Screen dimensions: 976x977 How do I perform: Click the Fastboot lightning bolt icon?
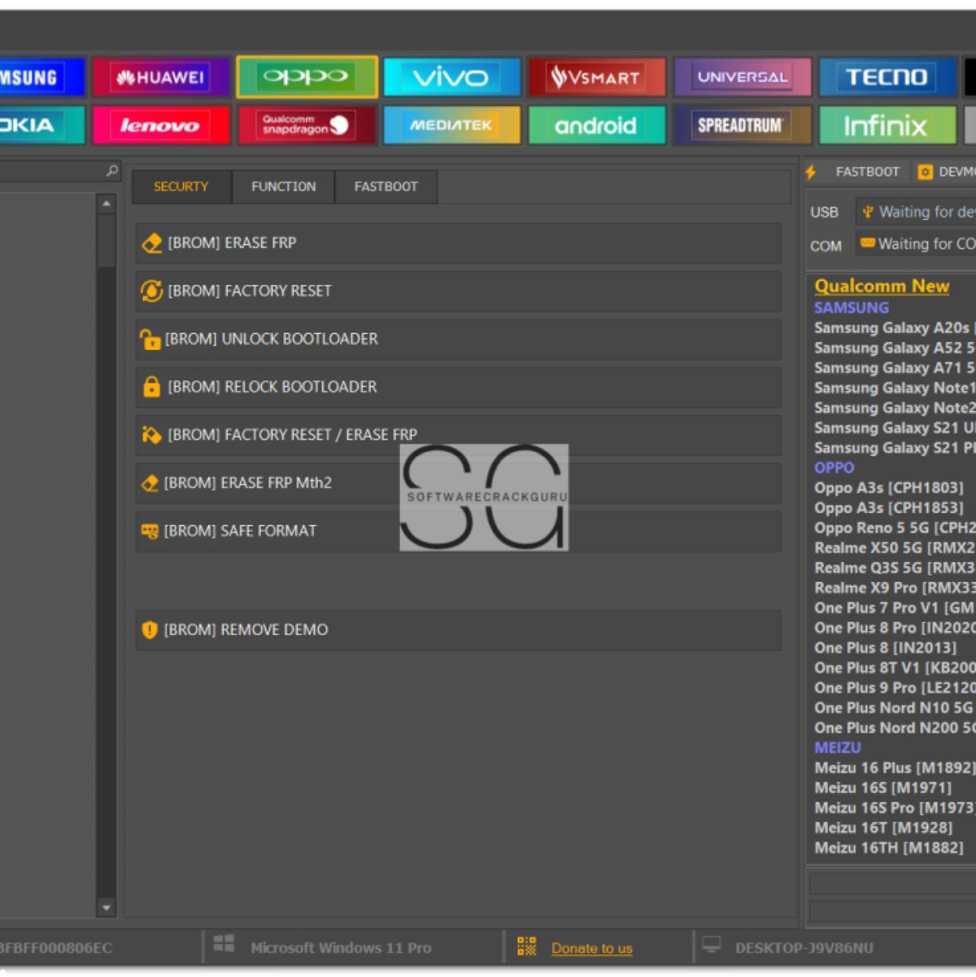point(811,172)
